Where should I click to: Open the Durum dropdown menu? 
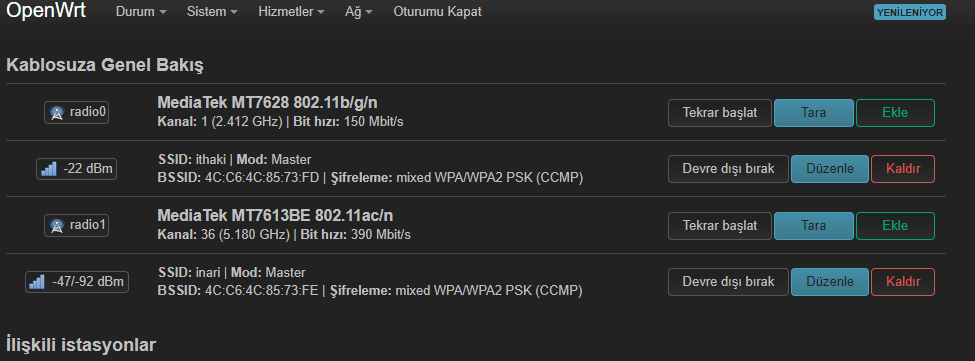tap(141, 12)
